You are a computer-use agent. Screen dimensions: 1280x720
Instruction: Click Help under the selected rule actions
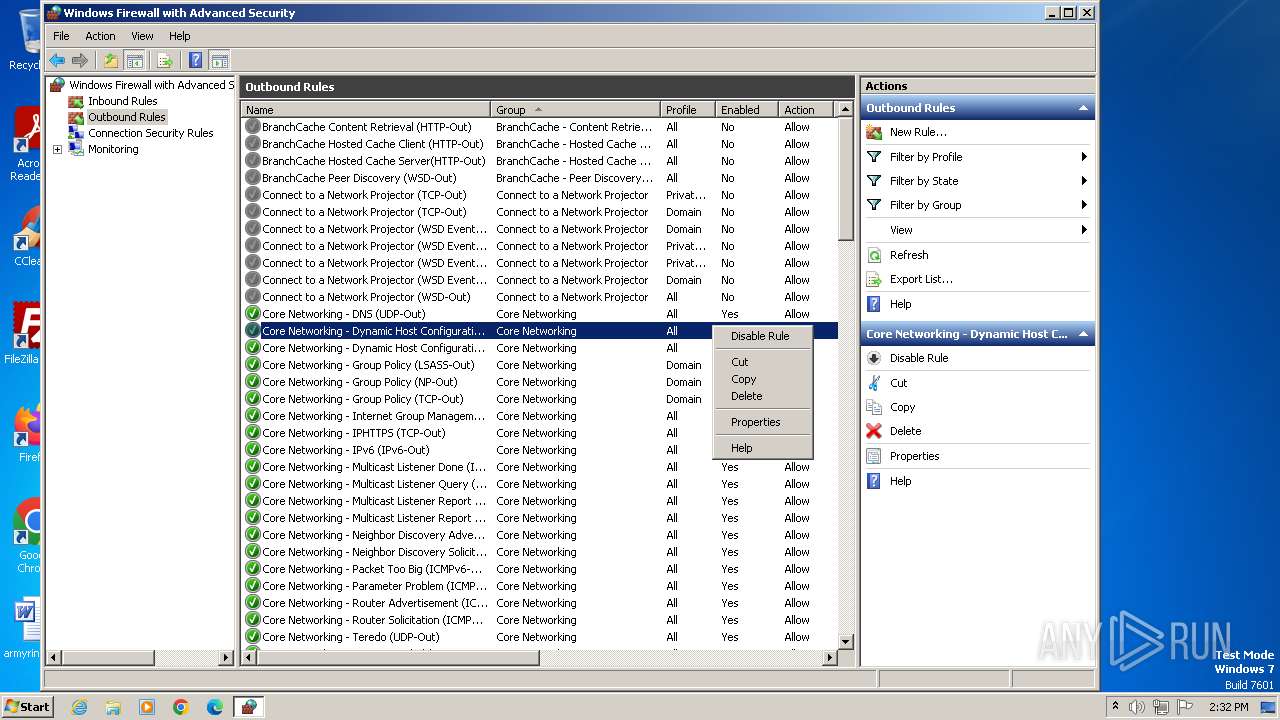coord(900,481)
